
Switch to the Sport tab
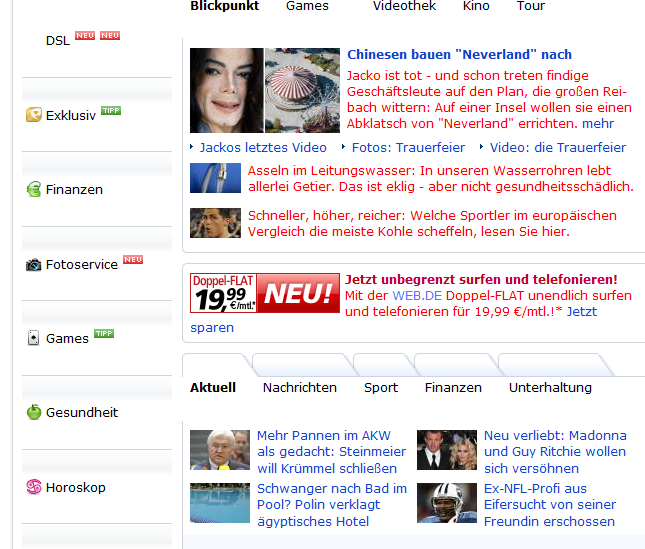coord(381,387)
